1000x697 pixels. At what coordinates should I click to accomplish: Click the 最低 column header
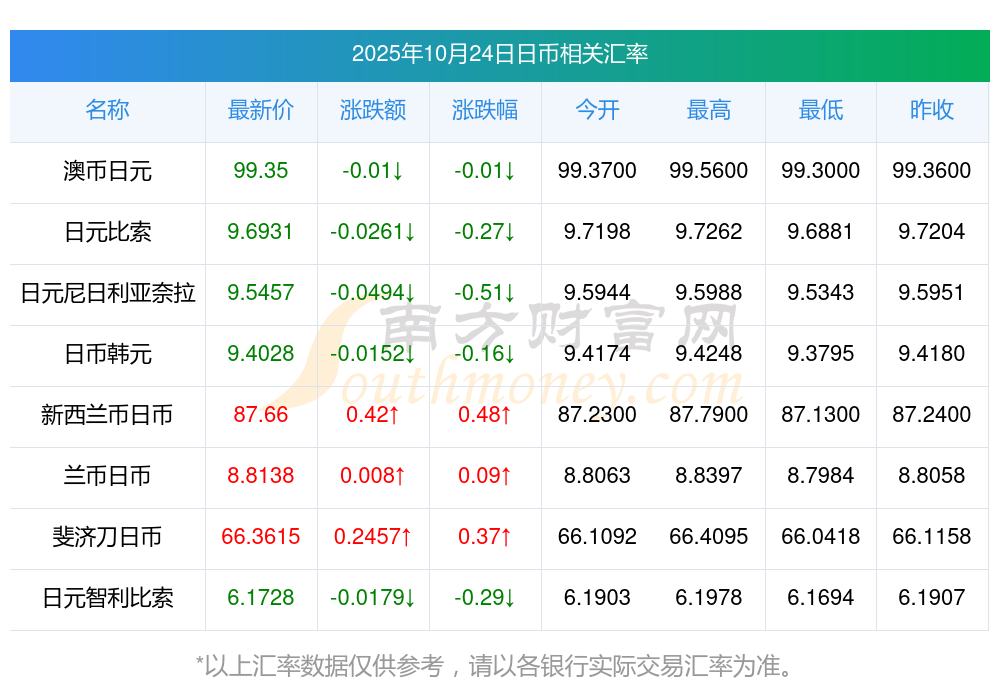[821, 111]
